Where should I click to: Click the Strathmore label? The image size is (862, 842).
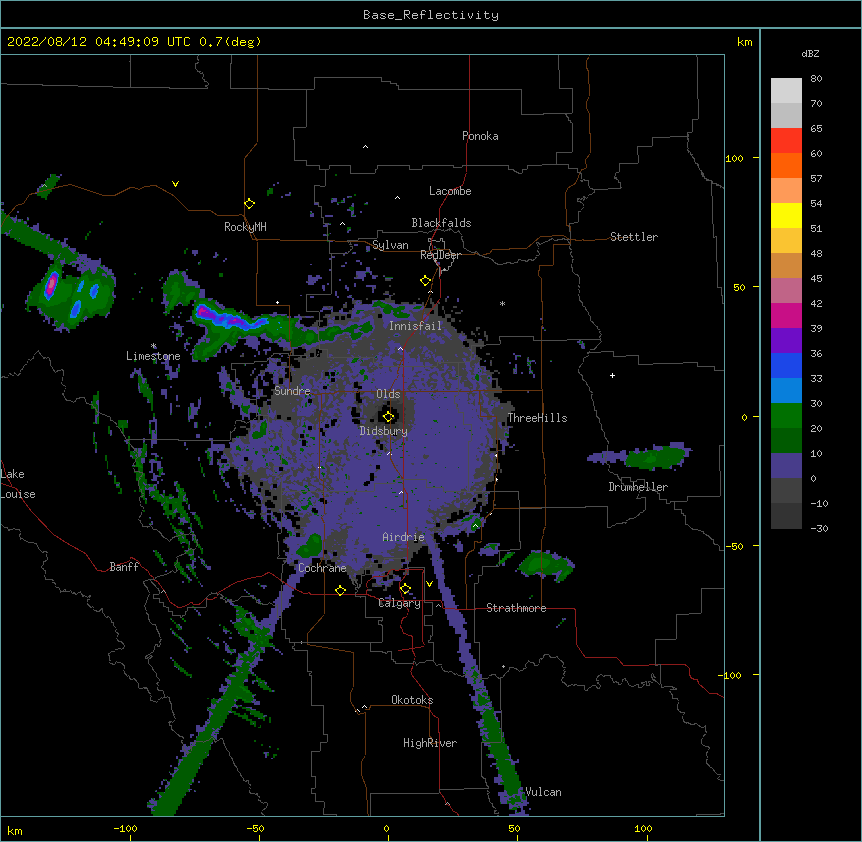[516, 608]
